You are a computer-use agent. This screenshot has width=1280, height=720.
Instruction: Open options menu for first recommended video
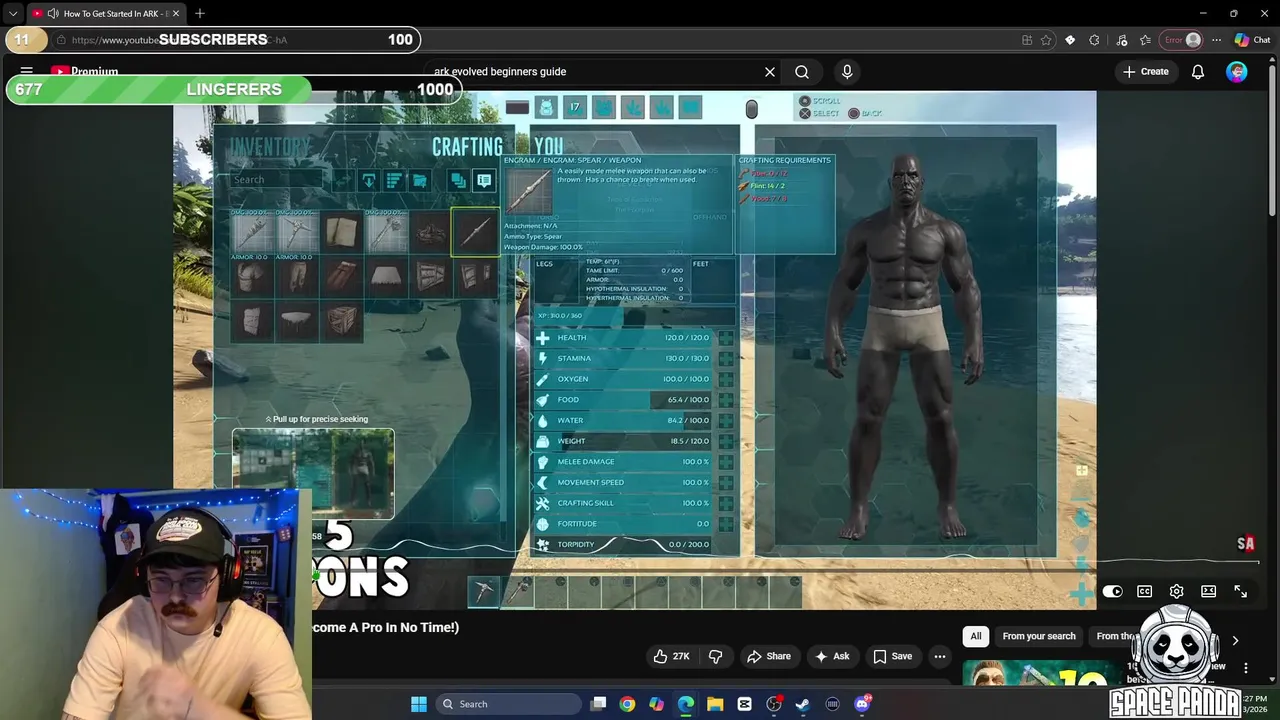point(1246,668)
